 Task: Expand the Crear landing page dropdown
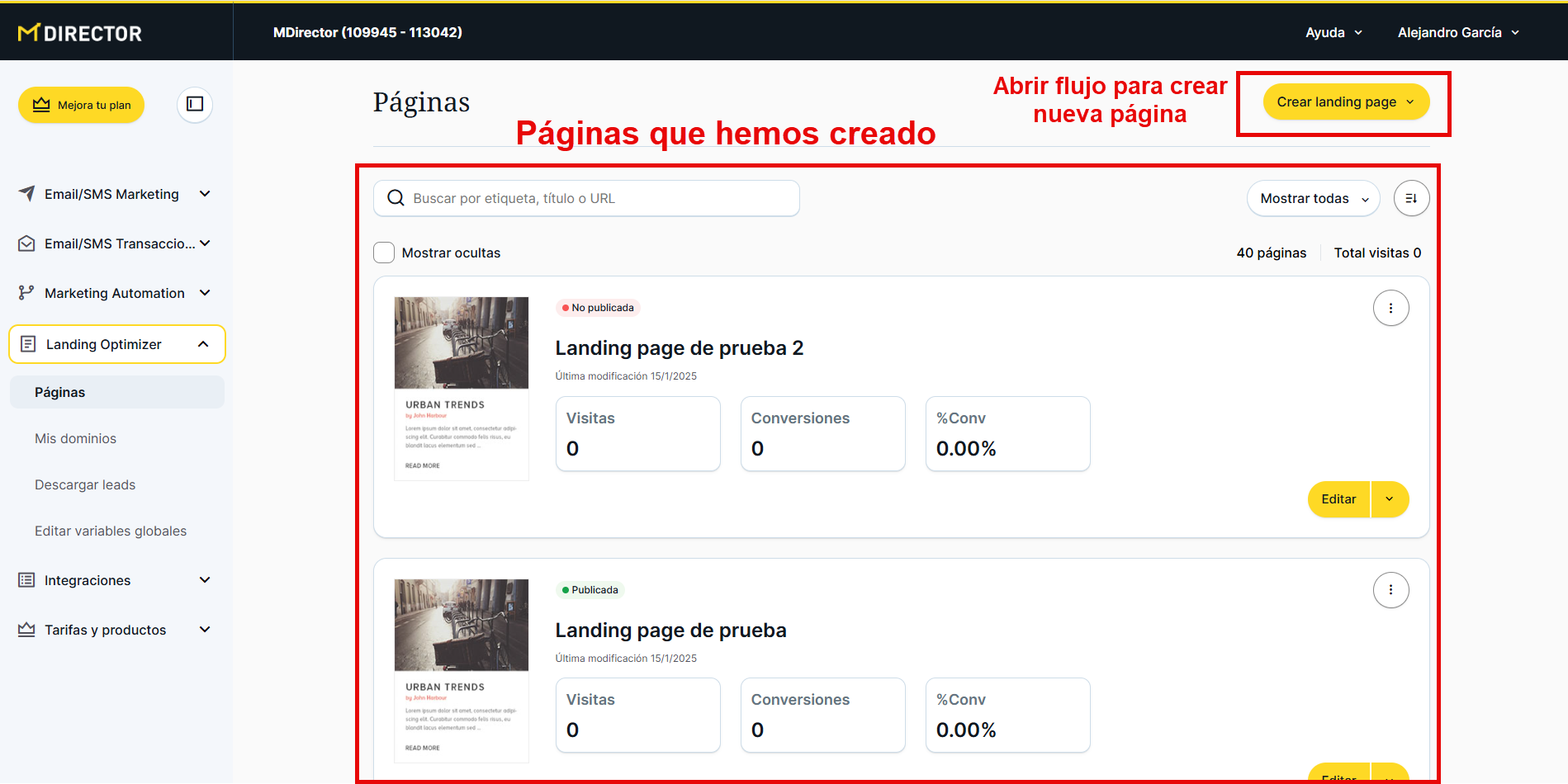tap(1410, 102)
